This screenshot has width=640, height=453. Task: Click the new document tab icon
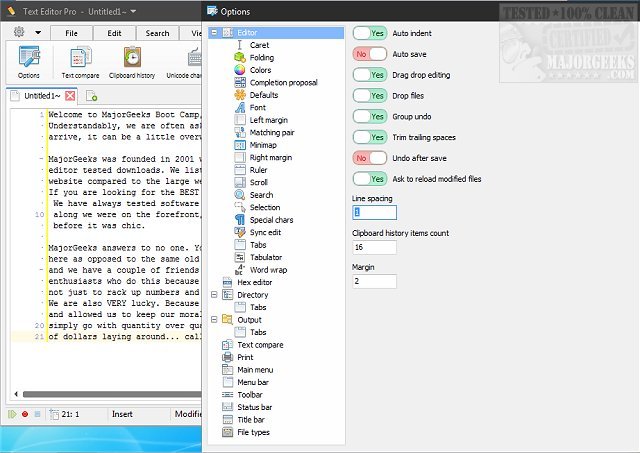91,96
